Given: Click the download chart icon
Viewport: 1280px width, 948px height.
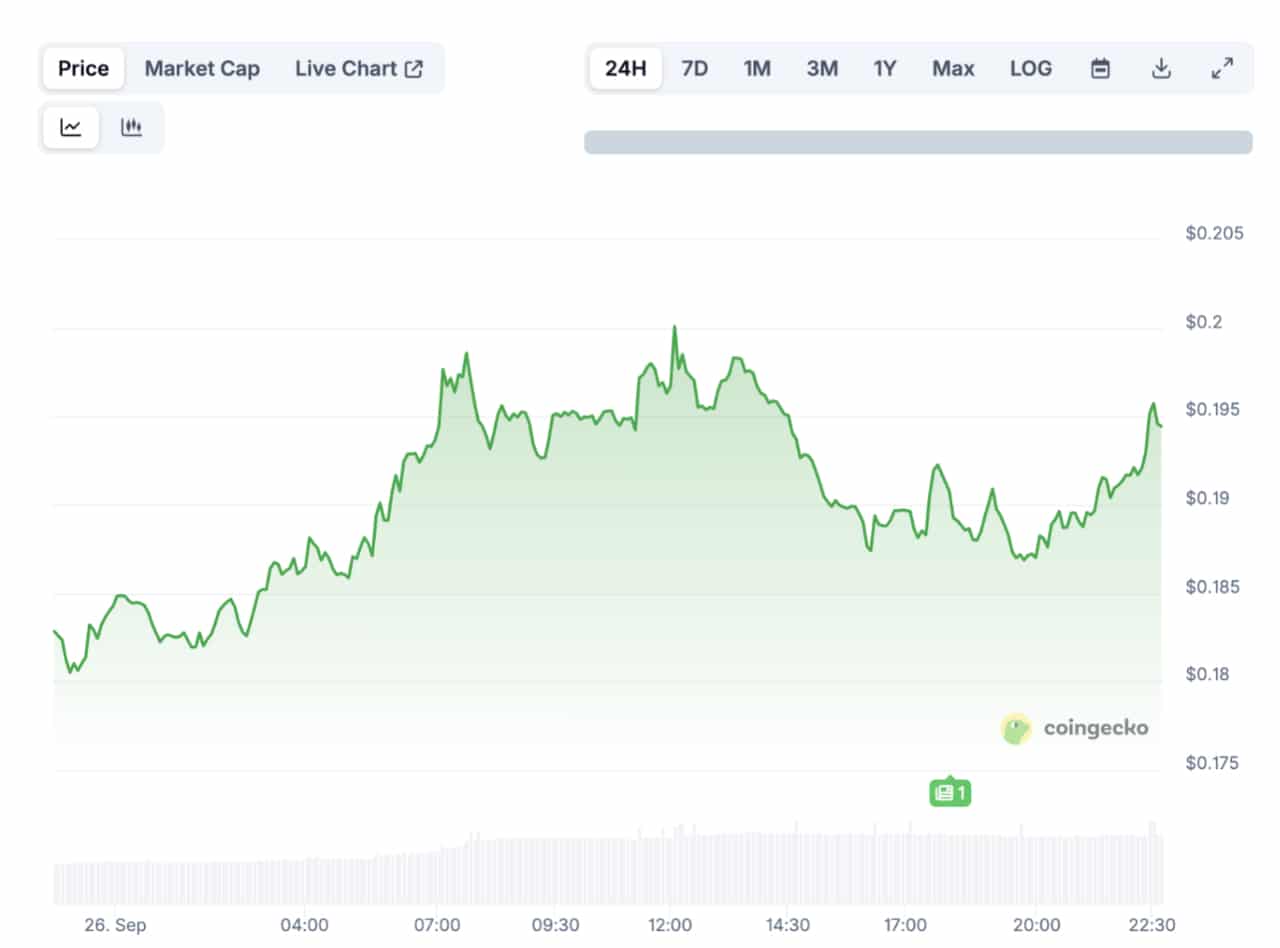Looking at the screenshot, I should click(1161, 68).
